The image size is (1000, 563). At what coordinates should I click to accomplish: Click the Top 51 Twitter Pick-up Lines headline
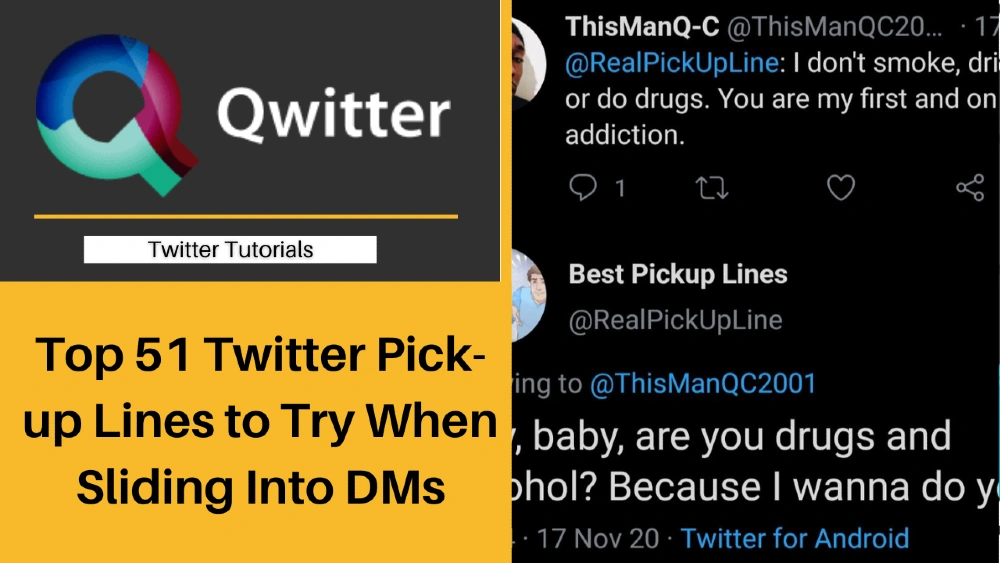coord(260,420)
